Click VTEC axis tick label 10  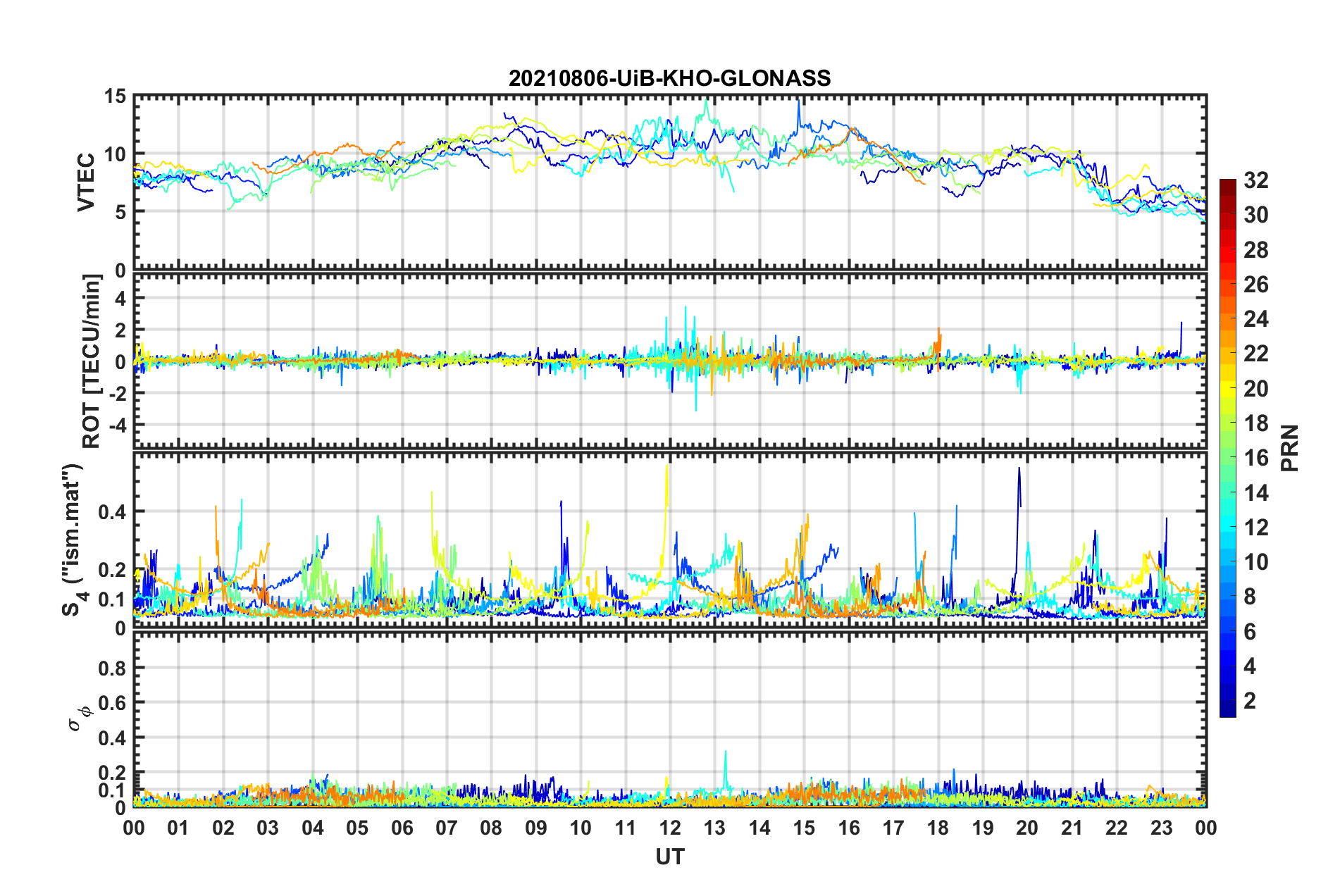[116, 154]
